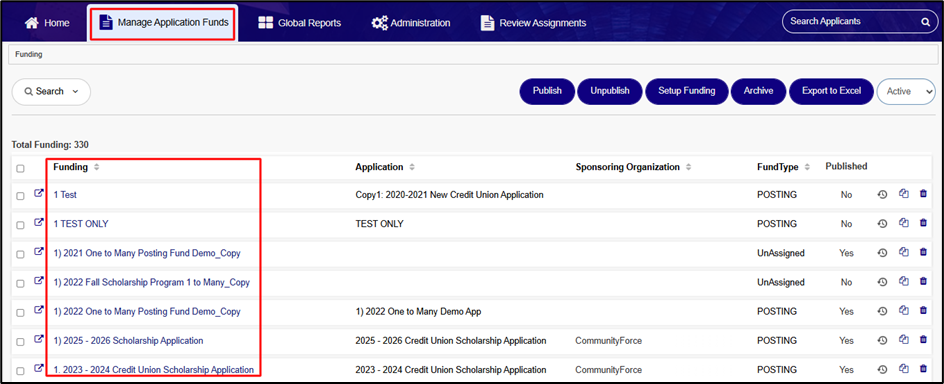Click the Unpublish button
This screenshot has height=384, width=944.
[609, 91]
